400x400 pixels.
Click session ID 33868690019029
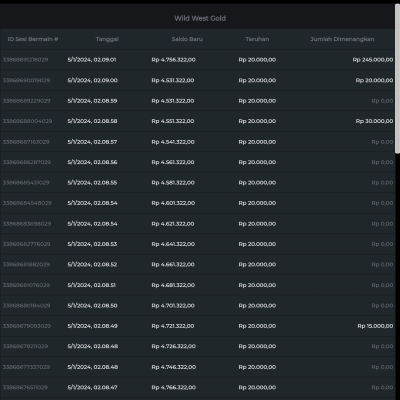[x=26, y=80]
